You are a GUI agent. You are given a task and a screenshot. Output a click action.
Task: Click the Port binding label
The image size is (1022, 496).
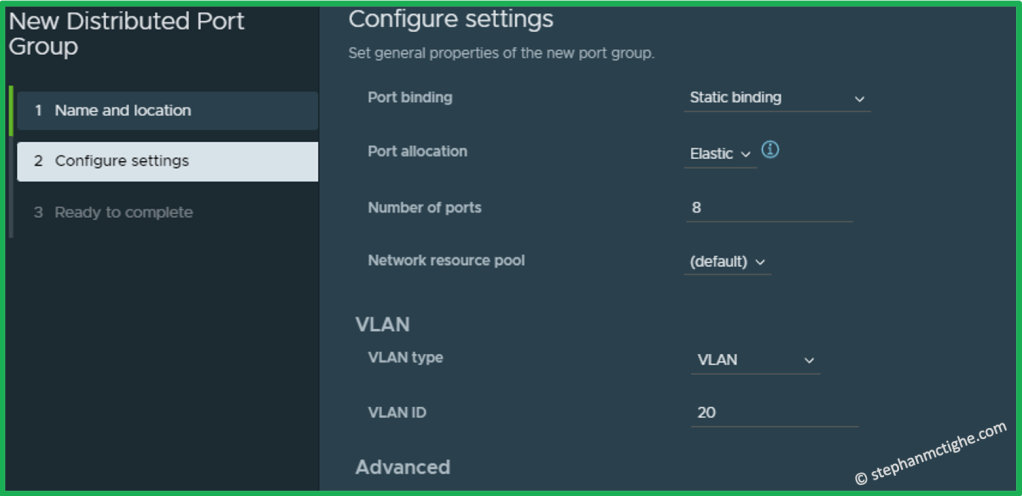pos(410,98)
